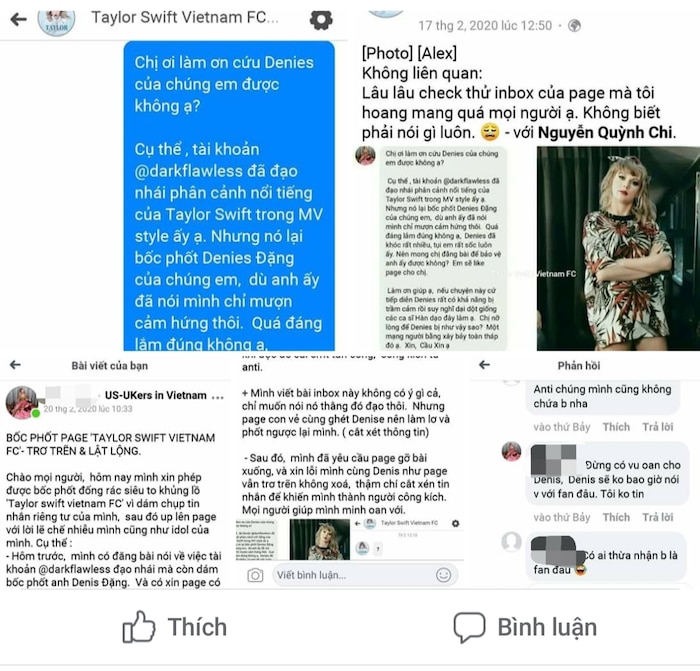Screen dimensions: 700x671
Task: Open the US-UKers in Vietnam group link
Action: (x=156, y=395)
